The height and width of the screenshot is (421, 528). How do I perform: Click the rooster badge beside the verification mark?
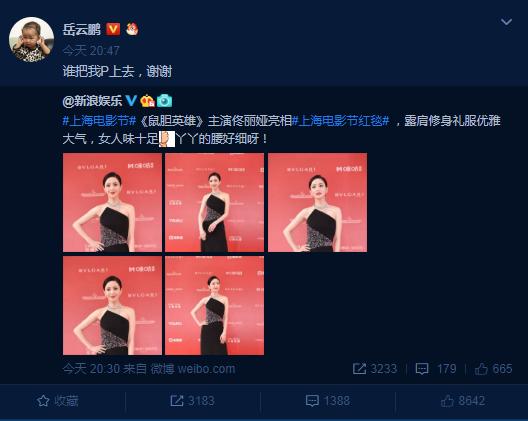[x=132, y=29]
